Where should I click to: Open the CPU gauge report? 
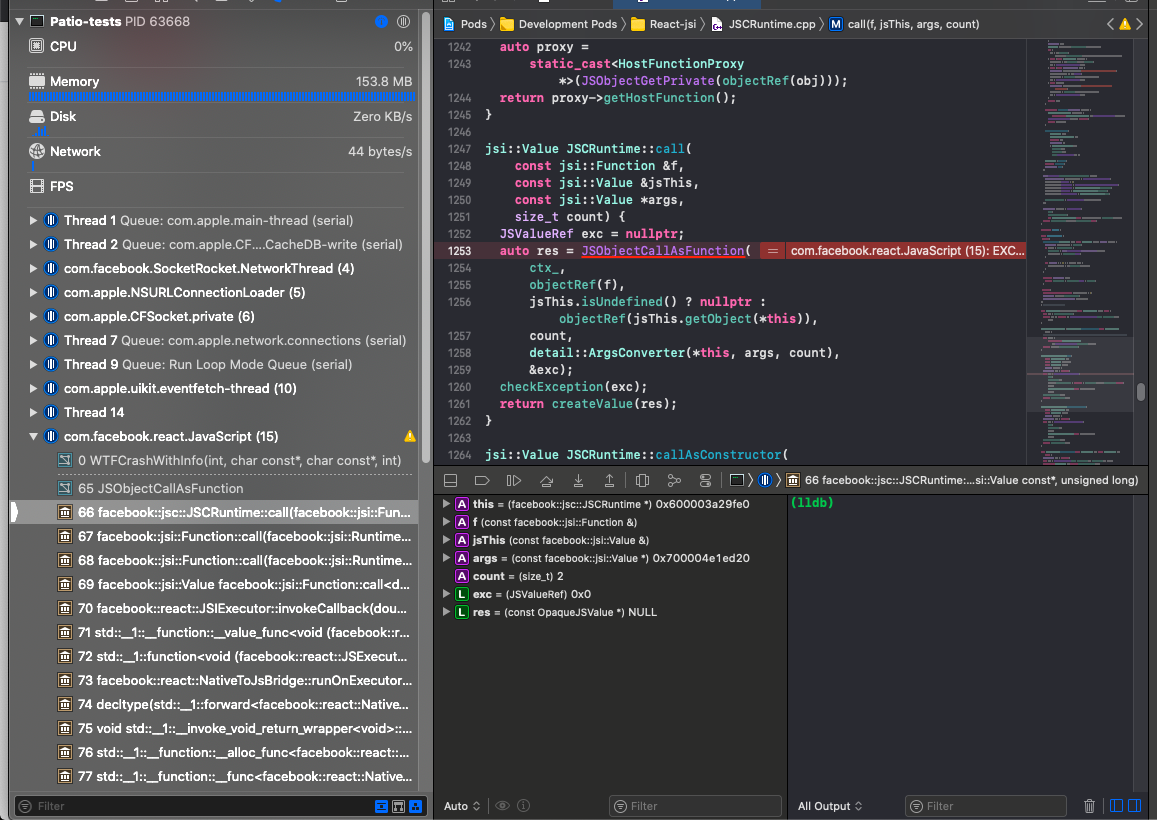pos(220,46)
